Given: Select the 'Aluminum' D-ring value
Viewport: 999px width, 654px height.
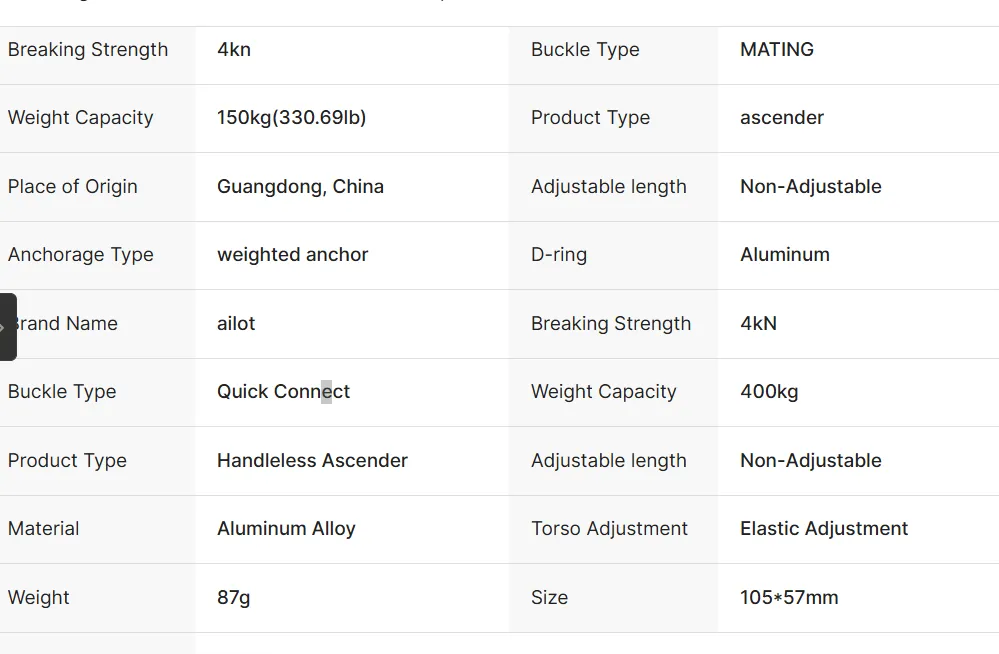Looking at the screenshot, I should coord(785,255).
